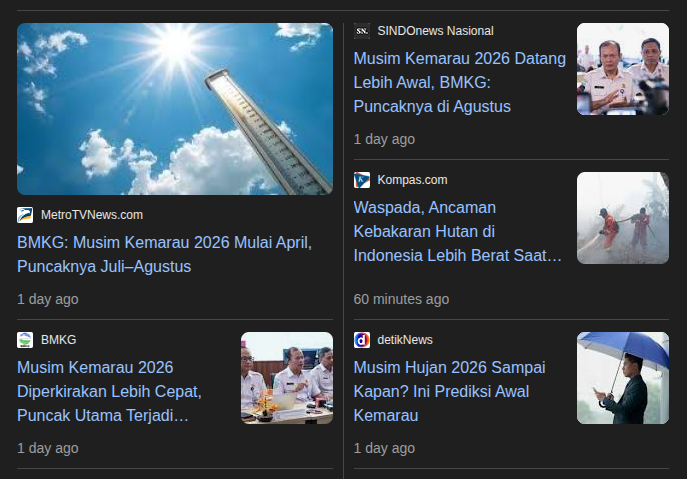The image size is (687, 479).
Task: Click the MetroTVNews.com favicon icon
Action: point(25,215)
